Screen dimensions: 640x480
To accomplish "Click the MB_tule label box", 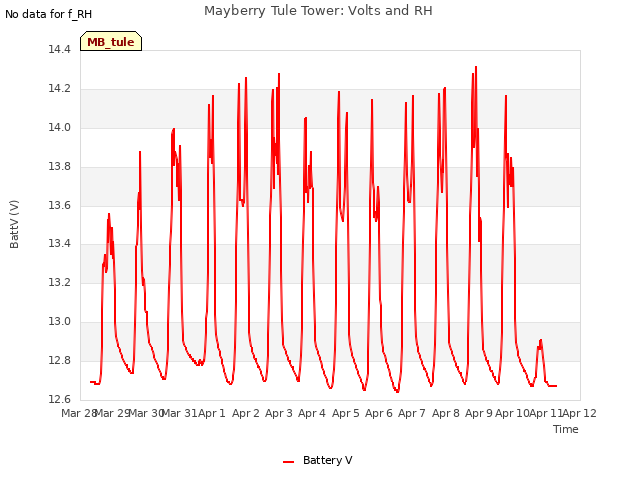I will pos(111,41).
